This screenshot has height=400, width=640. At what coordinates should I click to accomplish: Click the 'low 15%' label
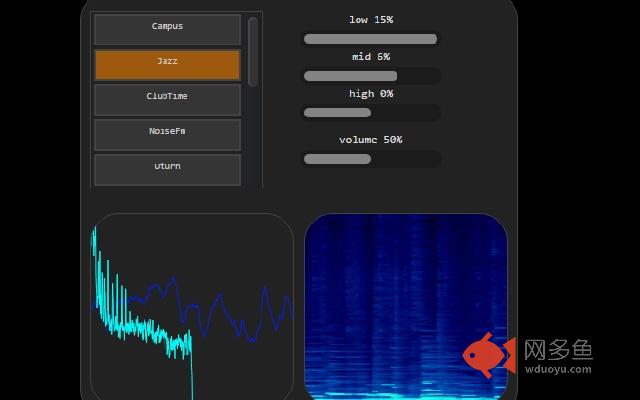(x=371, y=20)
